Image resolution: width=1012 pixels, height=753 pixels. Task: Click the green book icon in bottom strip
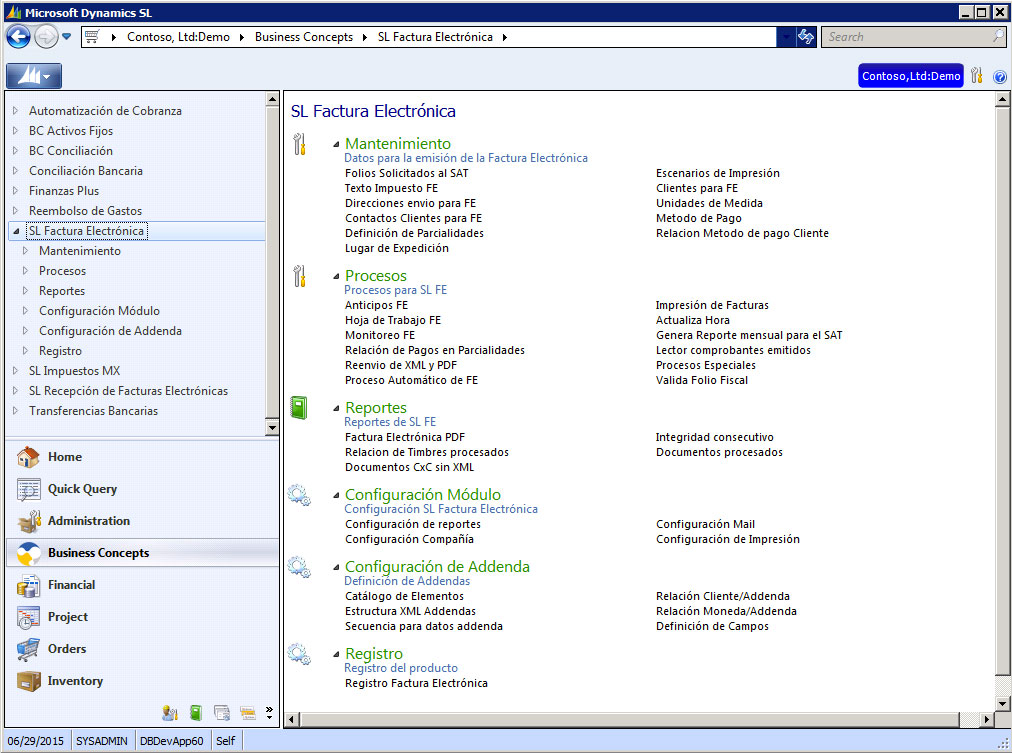click(196, 713)
